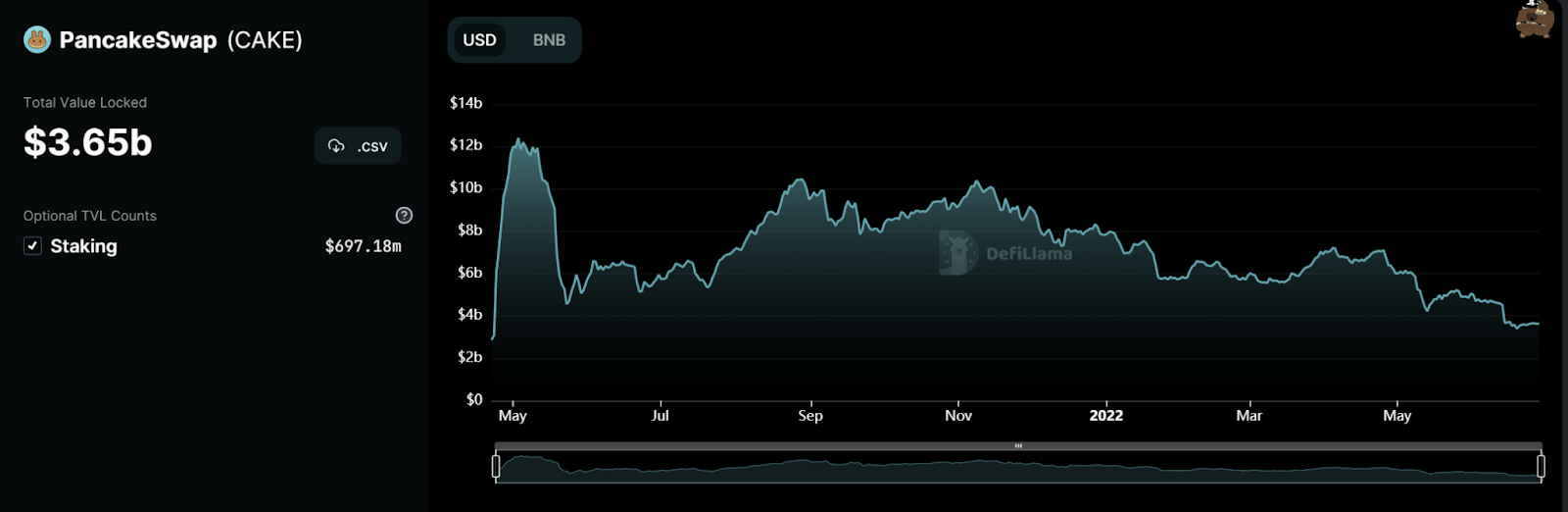Open the Optional TVL Counts help icon

coord(404,216)
